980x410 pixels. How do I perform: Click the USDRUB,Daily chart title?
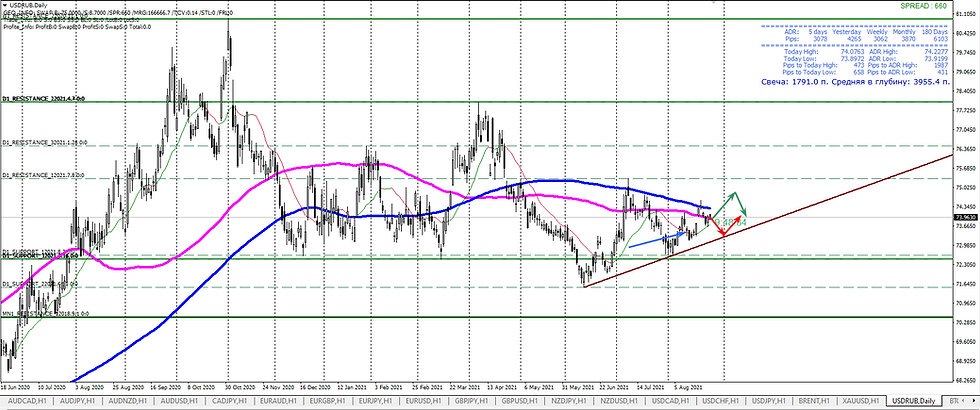(26, 5)
